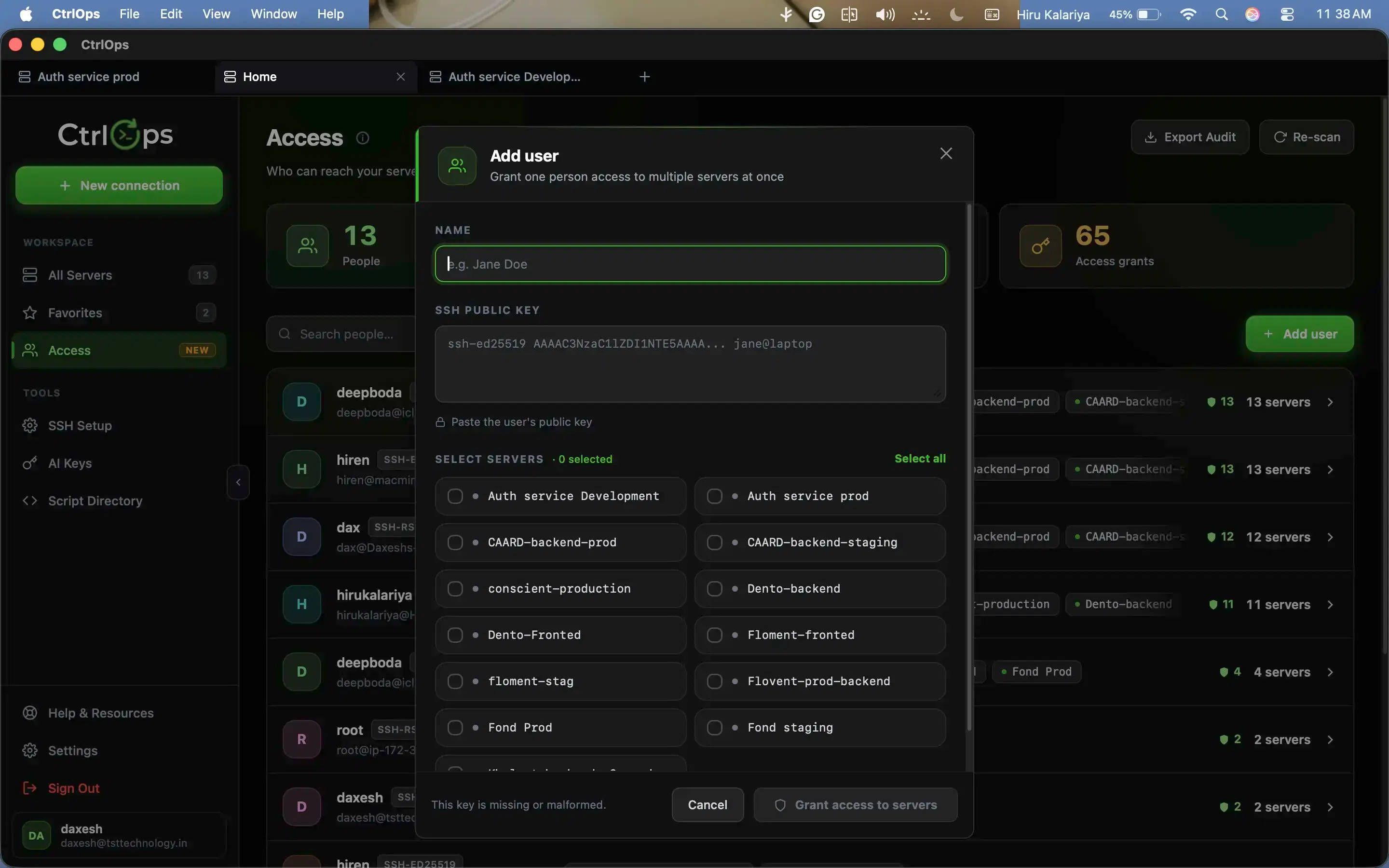Open macOS Spotlight search
Image resolution: width=1389 pixels, height=868 pixels.
(1221, 14)
